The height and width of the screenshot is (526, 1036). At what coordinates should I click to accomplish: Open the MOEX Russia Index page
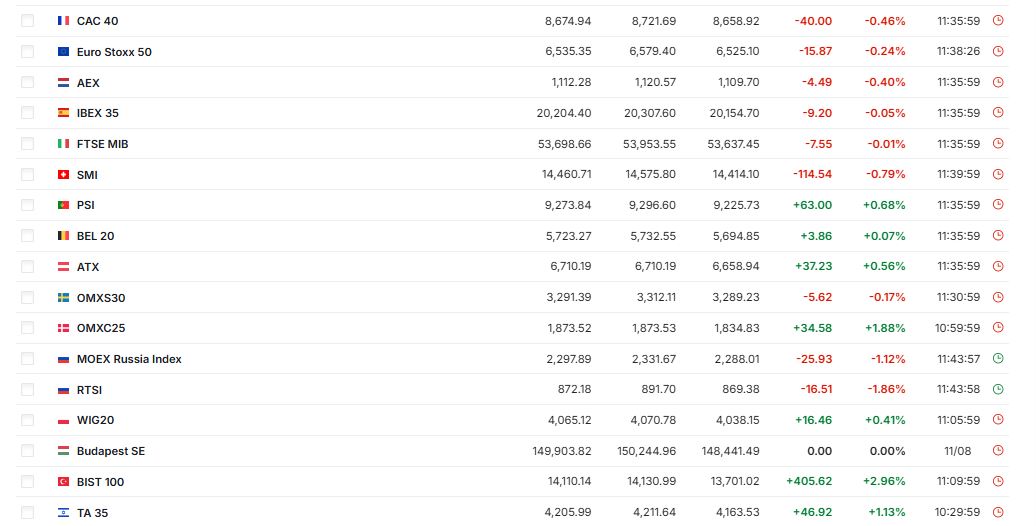(129, 359)
